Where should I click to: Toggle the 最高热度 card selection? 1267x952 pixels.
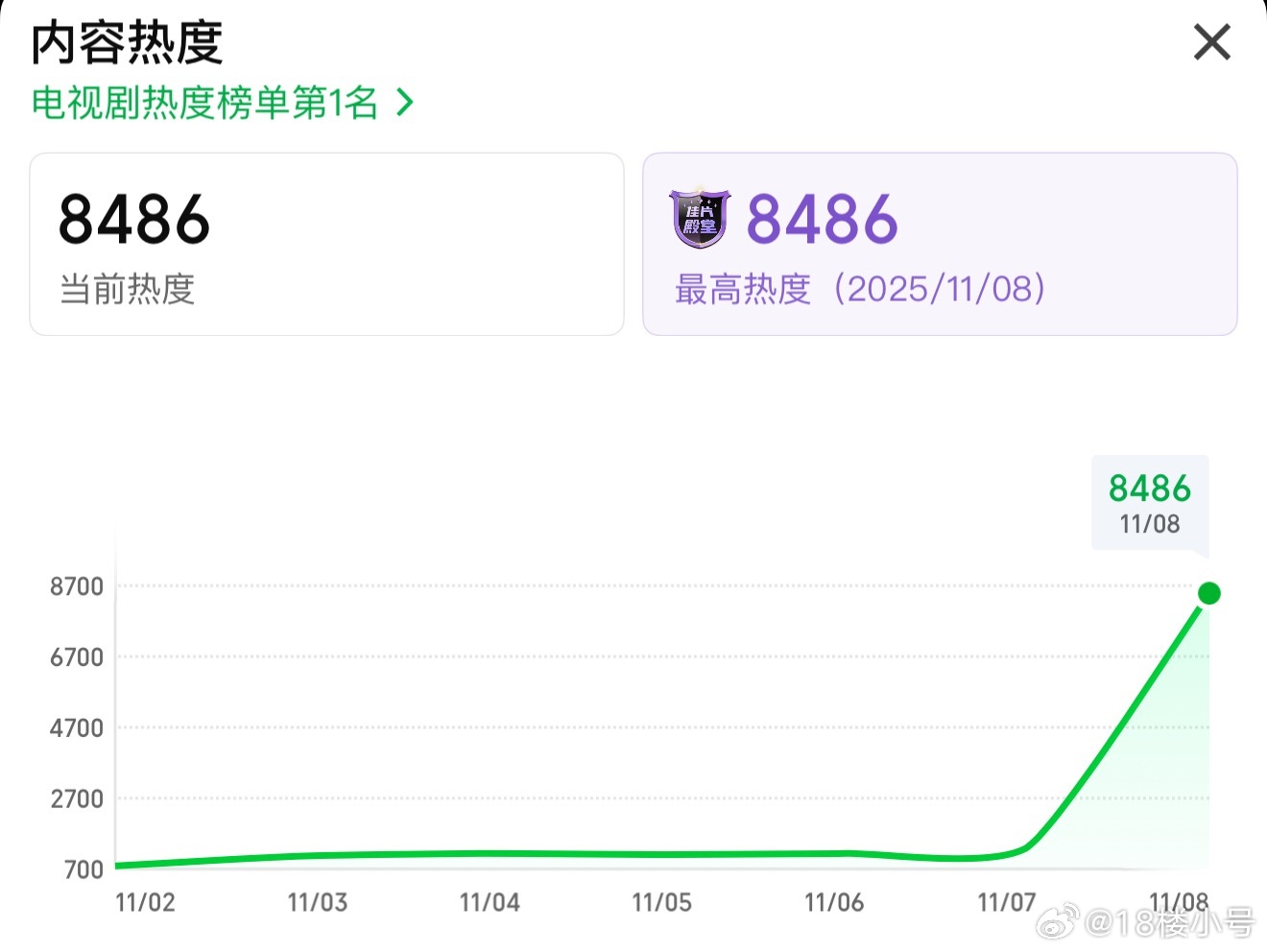click(x=941, y=243)
